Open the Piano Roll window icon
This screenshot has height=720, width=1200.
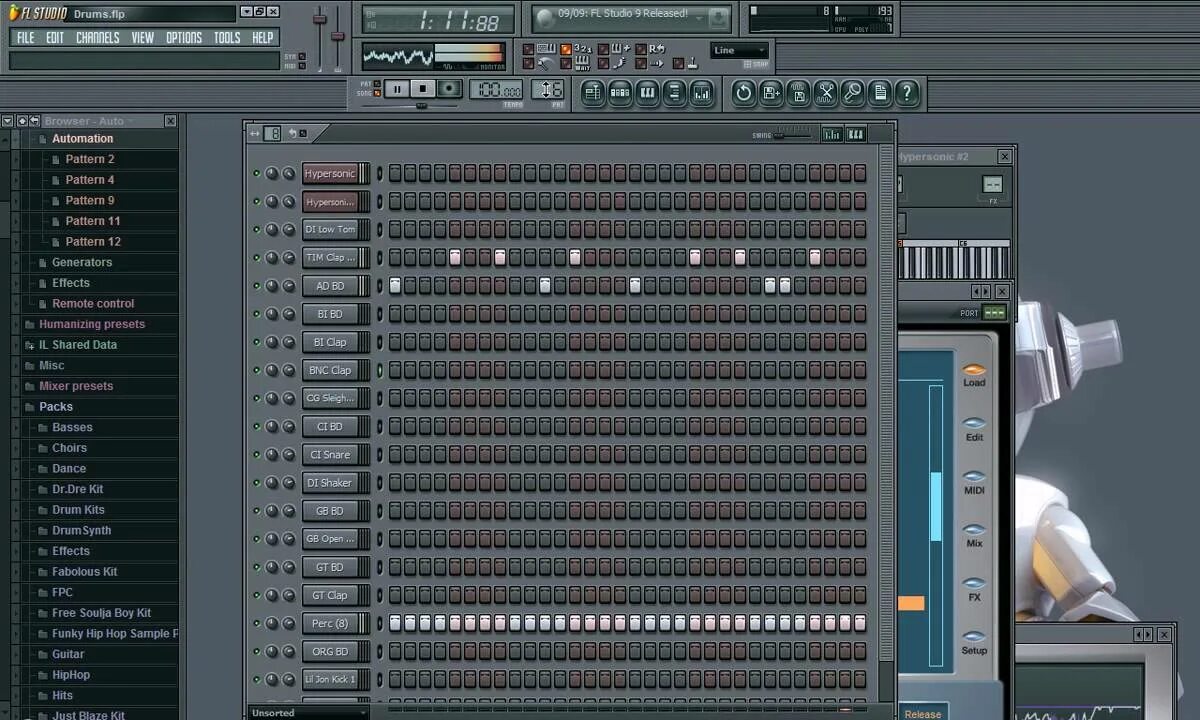[x=647, y=93]
